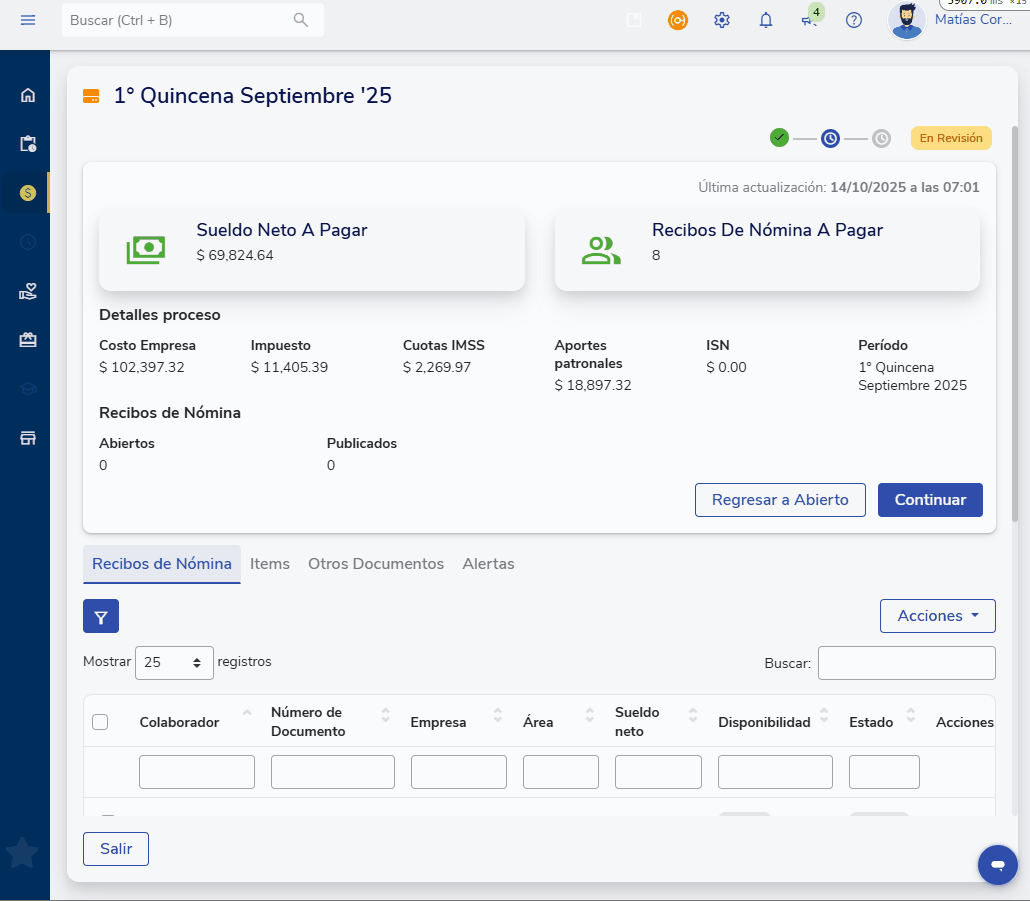Switch to the Items tab

tap(270, 564)
